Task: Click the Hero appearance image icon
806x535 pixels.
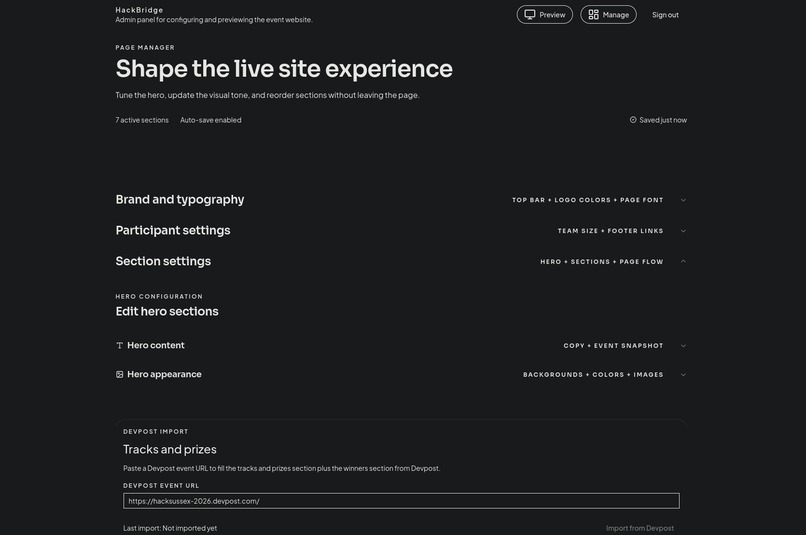Action: [x=119, y=375]
